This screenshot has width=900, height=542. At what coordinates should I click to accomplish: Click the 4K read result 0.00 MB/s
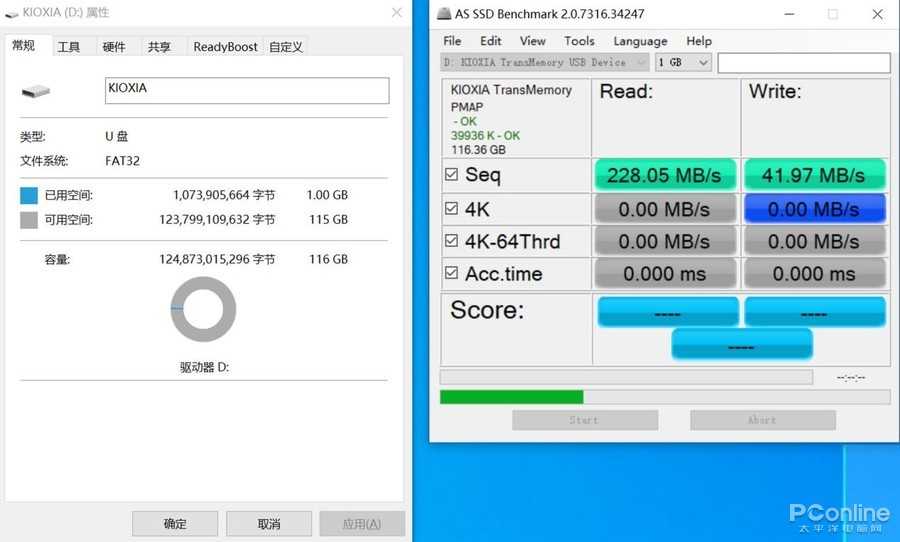665,209
